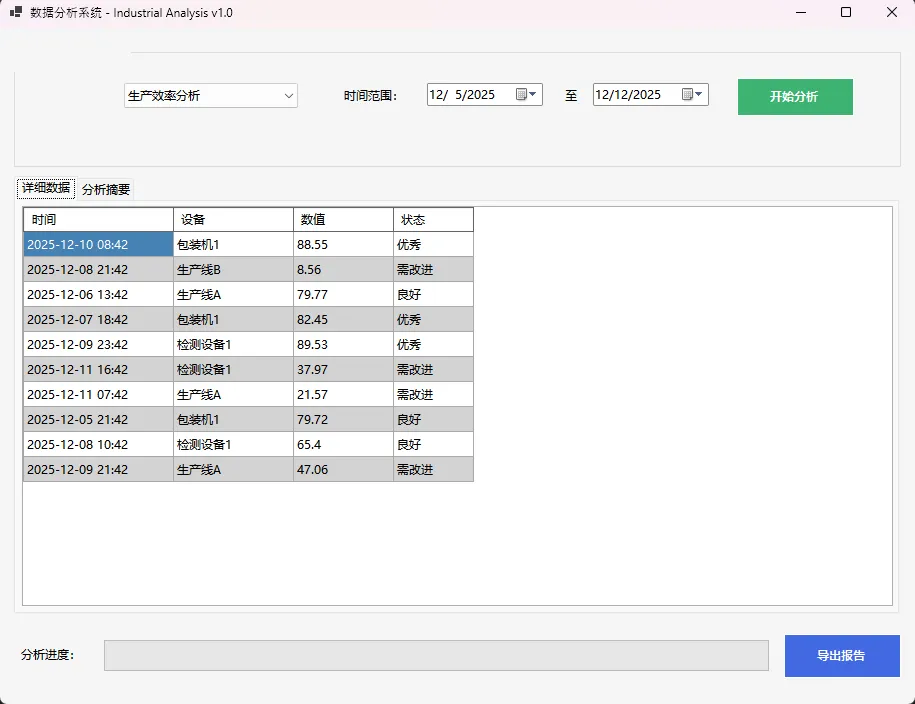Click the analysis progress bar
Image resolution: width=915 pixels, height=704 pixels.
pos(436,656)
